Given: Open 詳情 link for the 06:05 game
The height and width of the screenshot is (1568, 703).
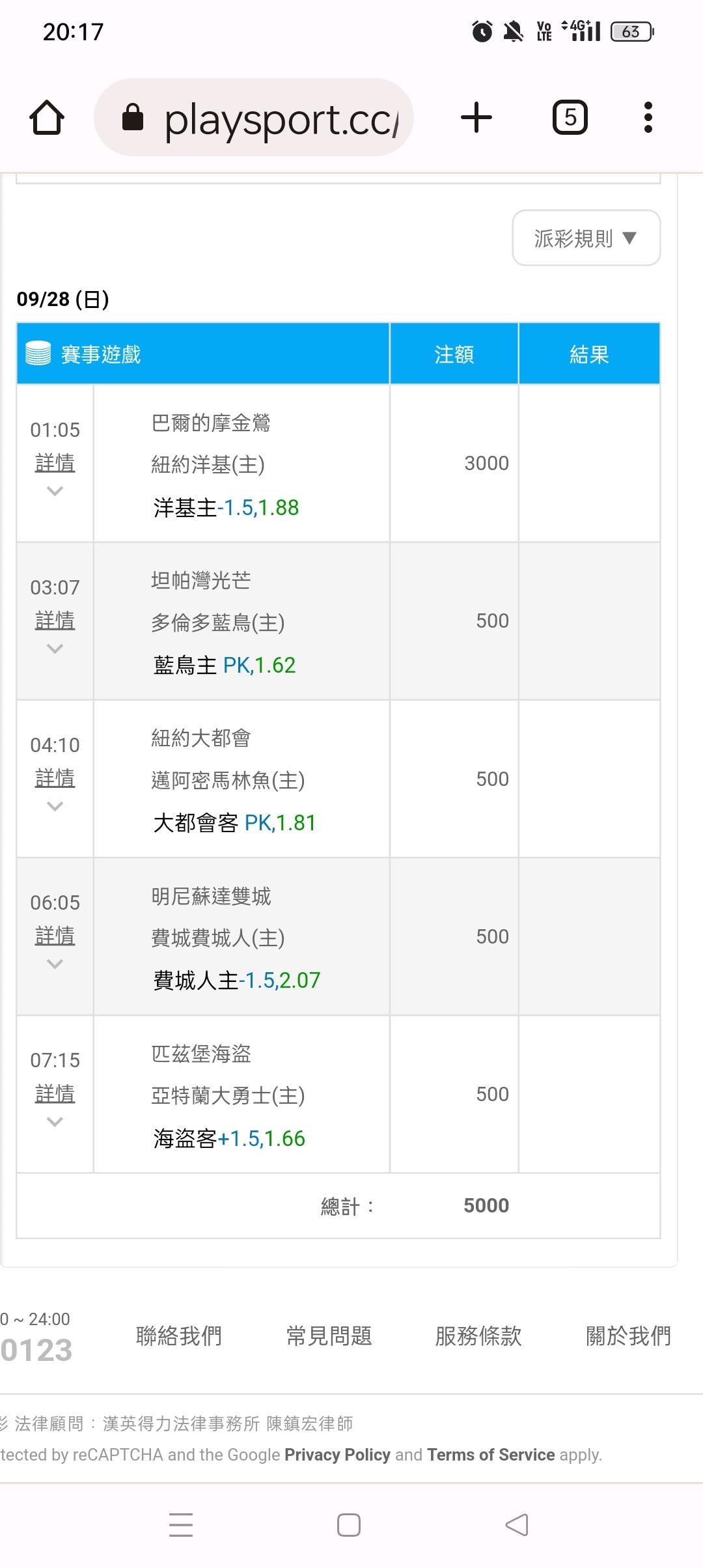Looking at the screenshot, I should point(55,936).
